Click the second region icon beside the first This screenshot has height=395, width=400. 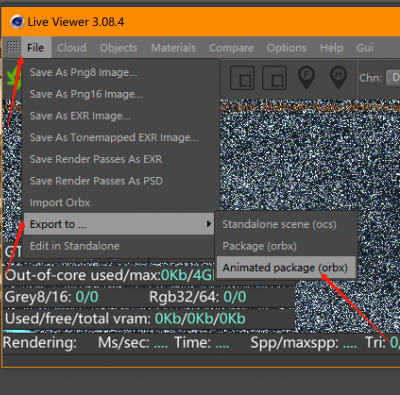click(274, 78)
